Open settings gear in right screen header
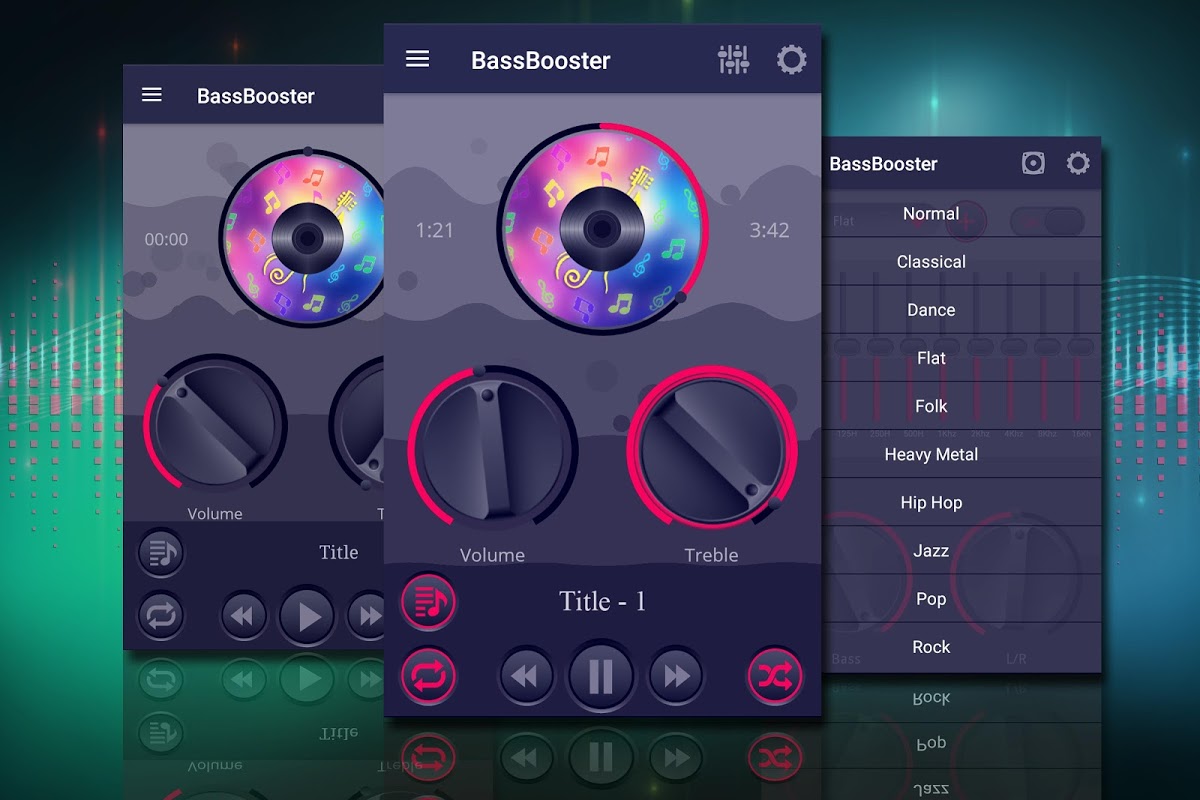The image size is (1200, 800). click(x=1078, y=163)
